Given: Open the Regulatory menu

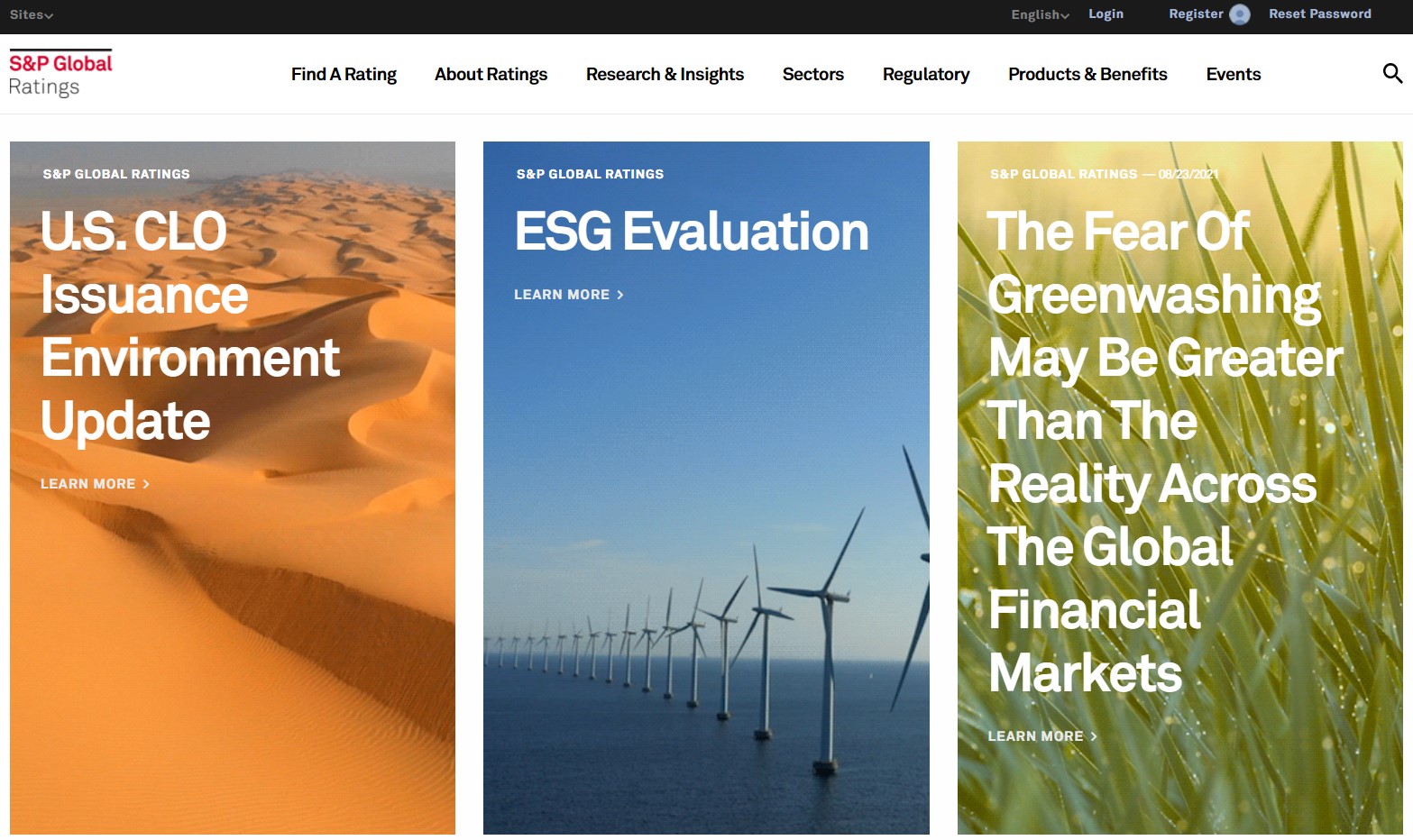Looking at the screenshot, I should pos(926,74).
